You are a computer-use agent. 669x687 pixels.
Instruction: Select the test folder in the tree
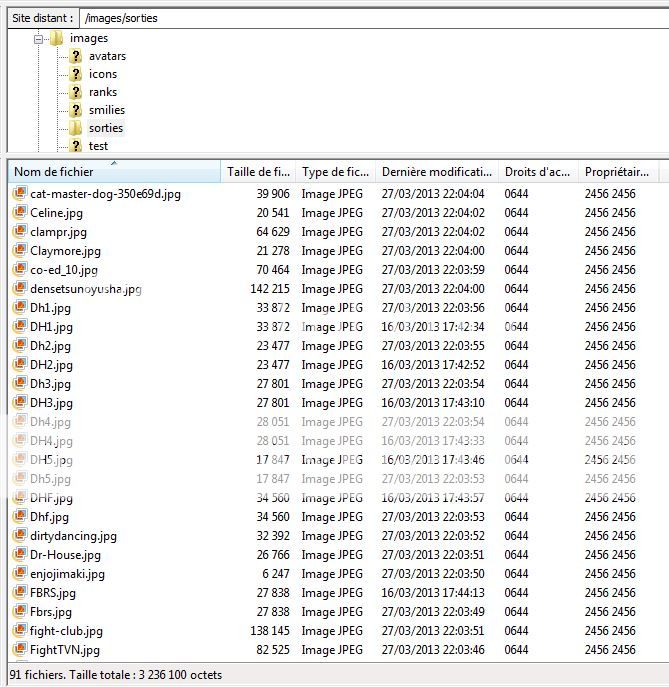coord(98,146)
